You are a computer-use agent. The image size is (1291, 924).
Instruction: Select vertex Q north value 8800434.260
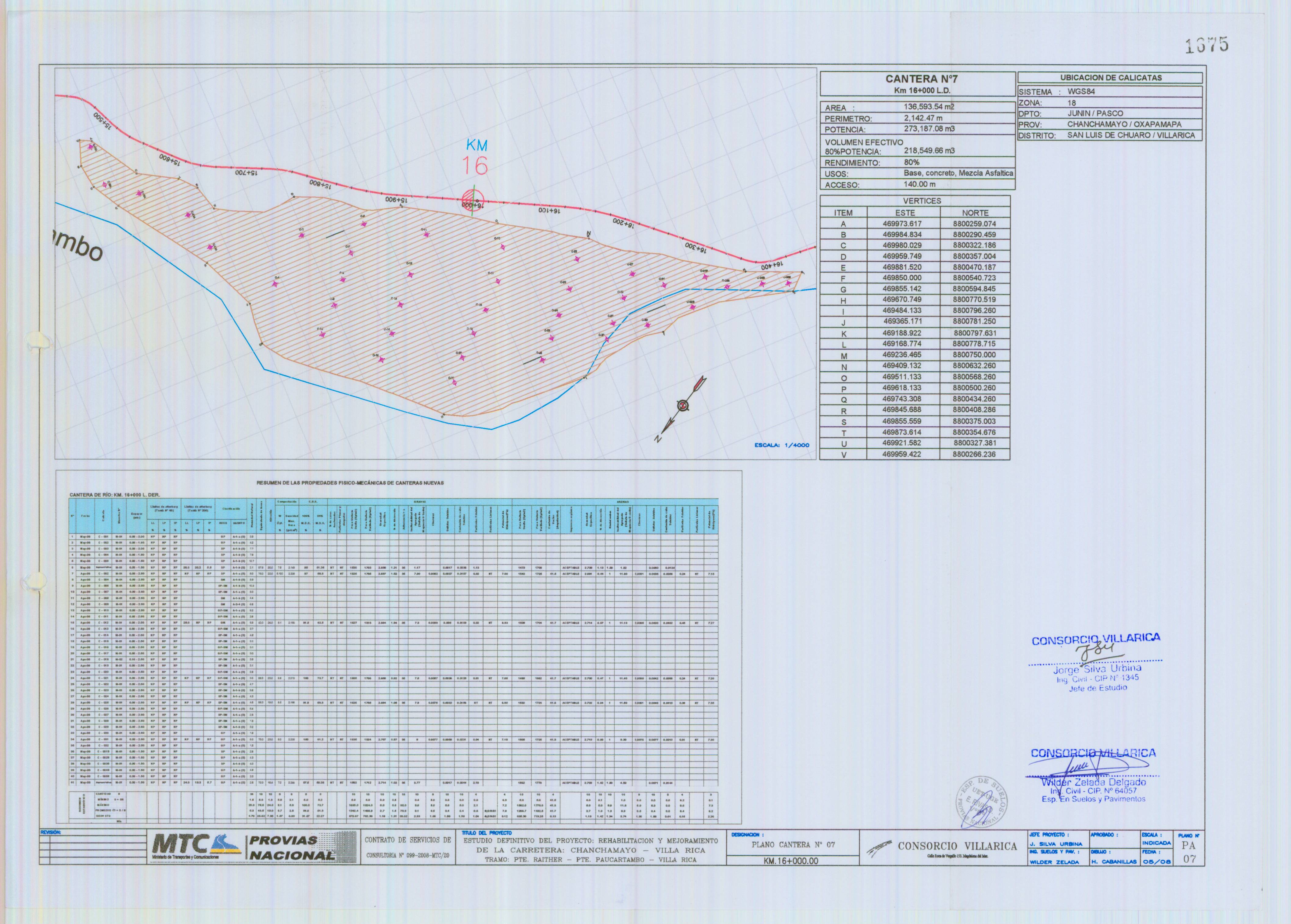click(x=974, y=399)
